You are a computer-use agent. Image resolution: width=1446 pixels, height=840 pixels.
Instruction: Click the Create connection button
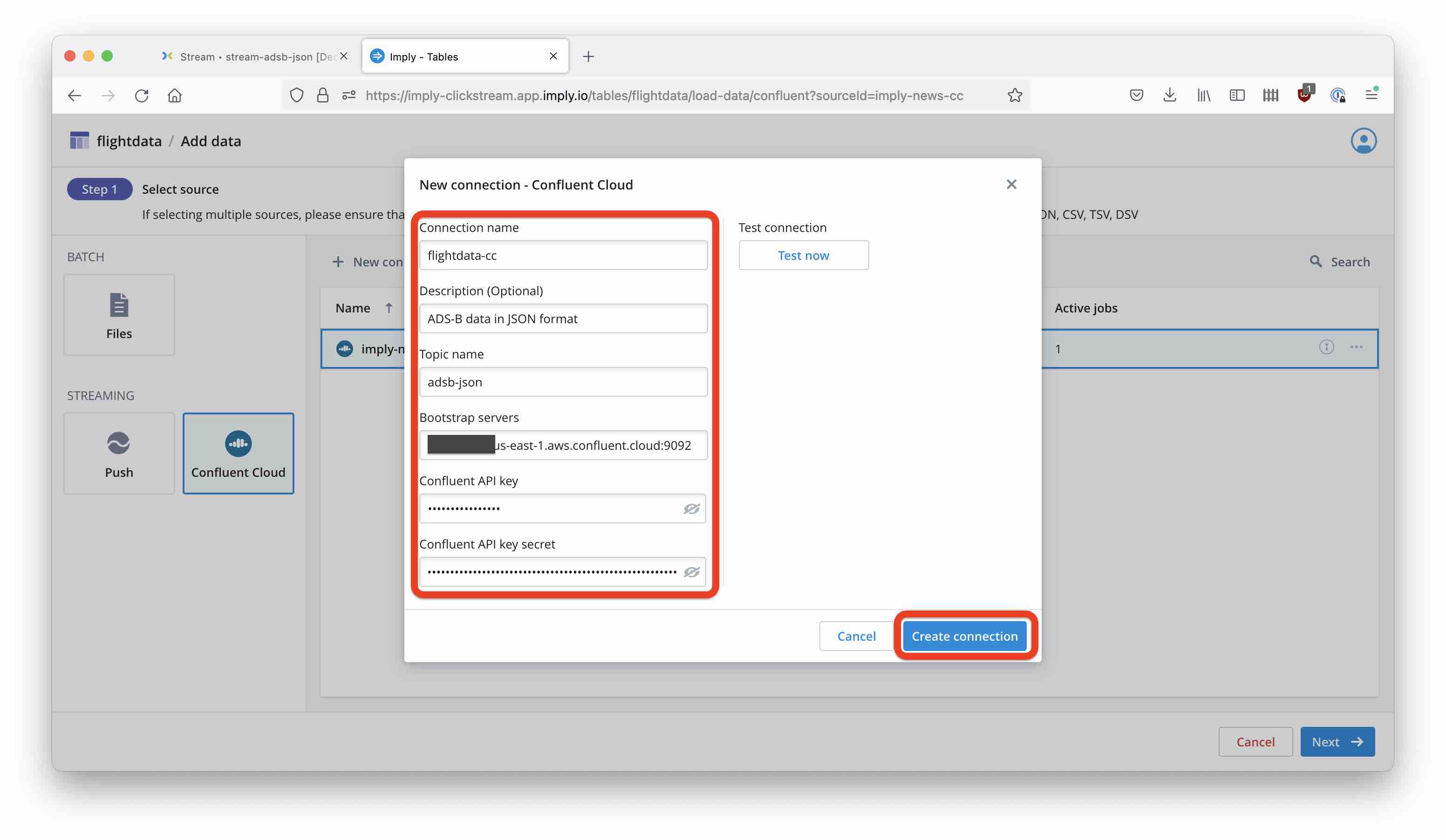click(965, 636)
